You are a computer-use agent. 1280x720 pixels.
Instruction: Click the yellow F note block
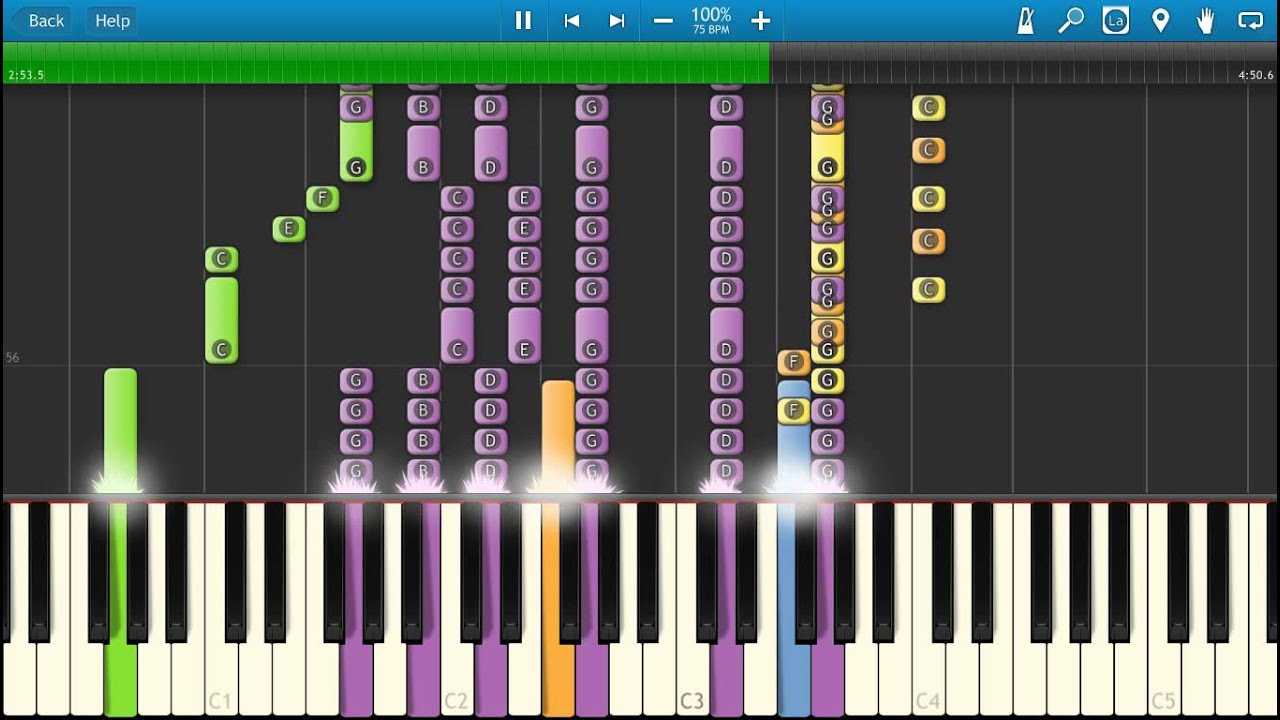(x=793, y=410)
